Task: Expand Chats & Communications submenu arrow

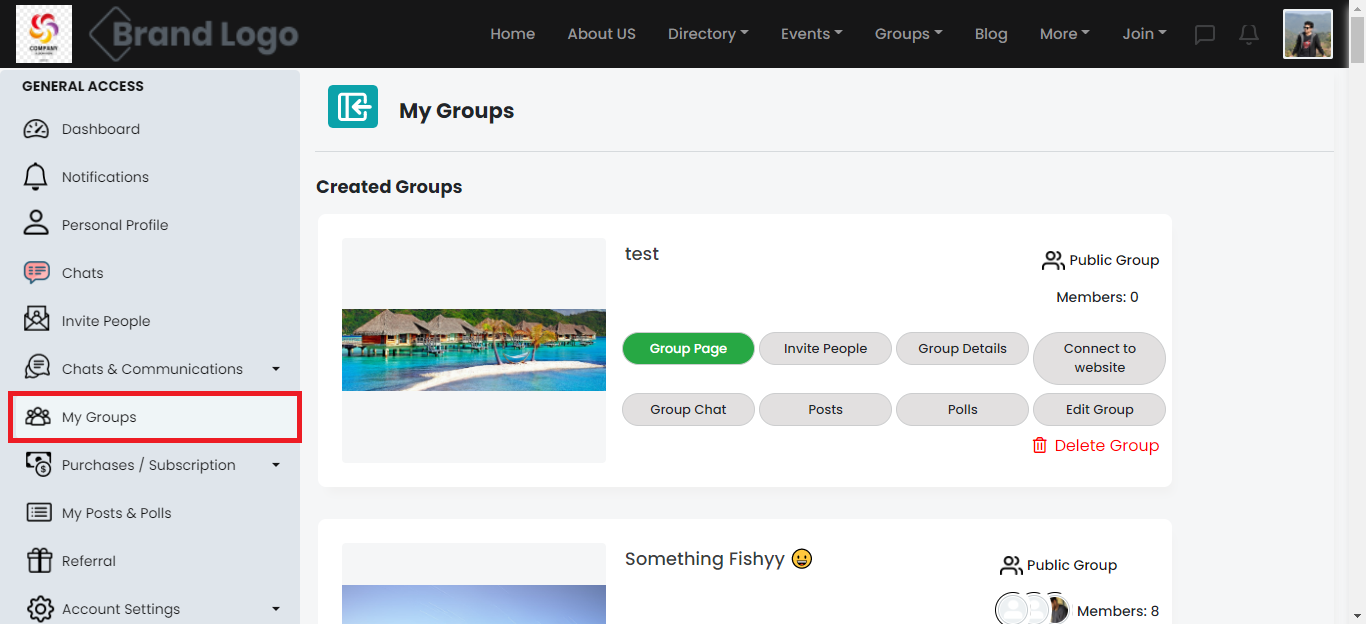Action: [x=276, y=369]
